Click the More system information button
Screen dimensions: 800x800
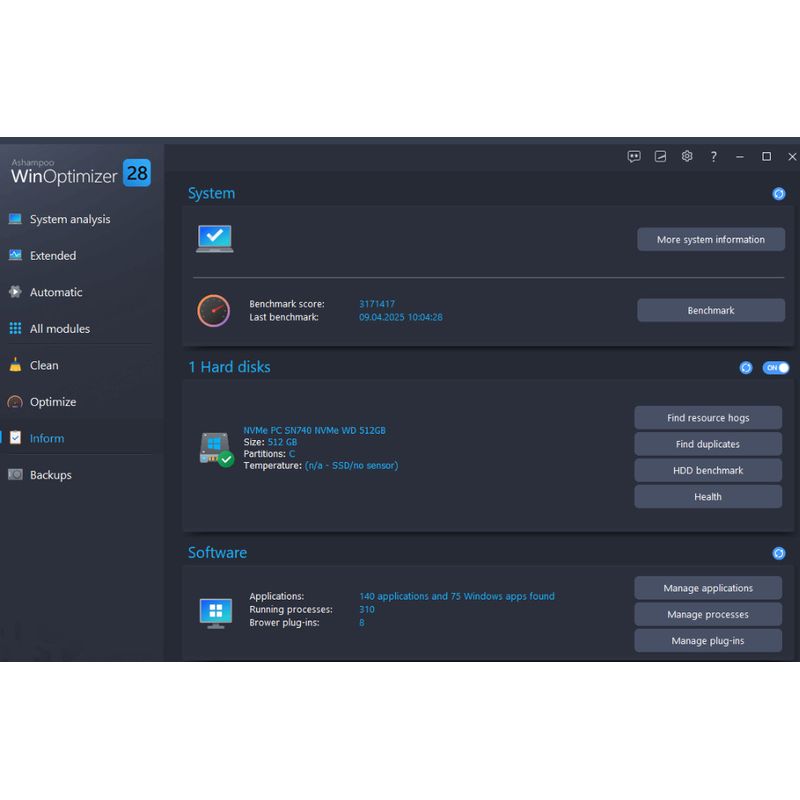[710, 240]
